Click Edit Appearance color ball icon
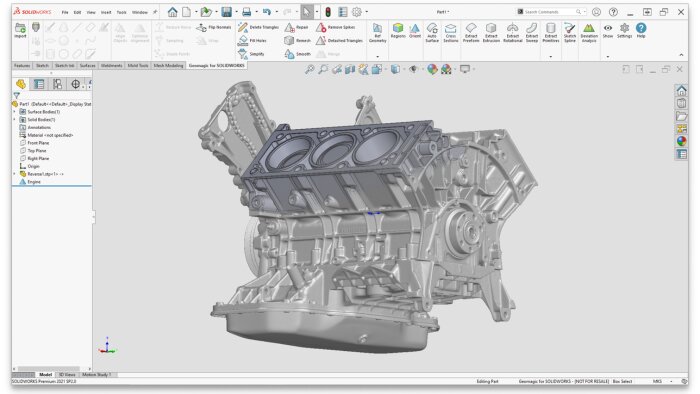The width and height of the screenshot is (700, 394). (x=432, y=69)
